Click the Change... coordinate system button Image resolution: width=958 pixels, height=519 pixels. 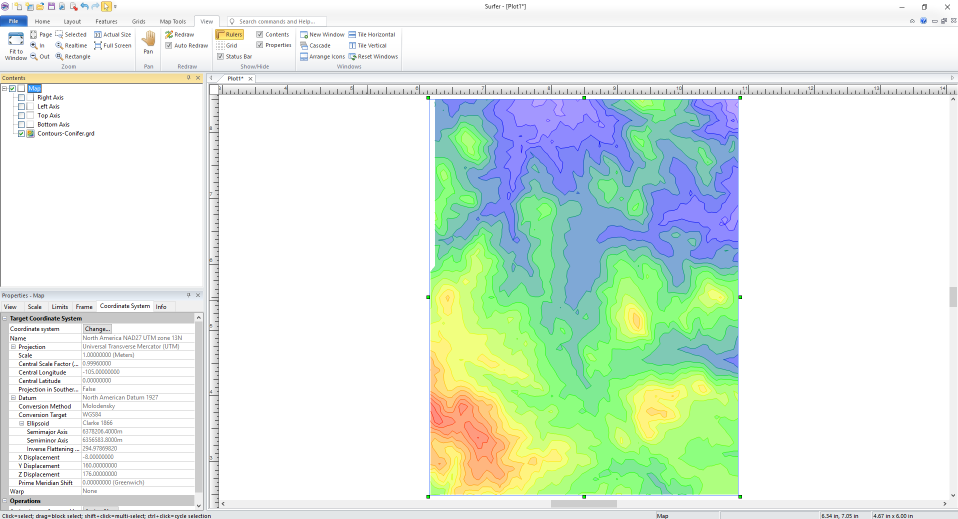(97, 329)
